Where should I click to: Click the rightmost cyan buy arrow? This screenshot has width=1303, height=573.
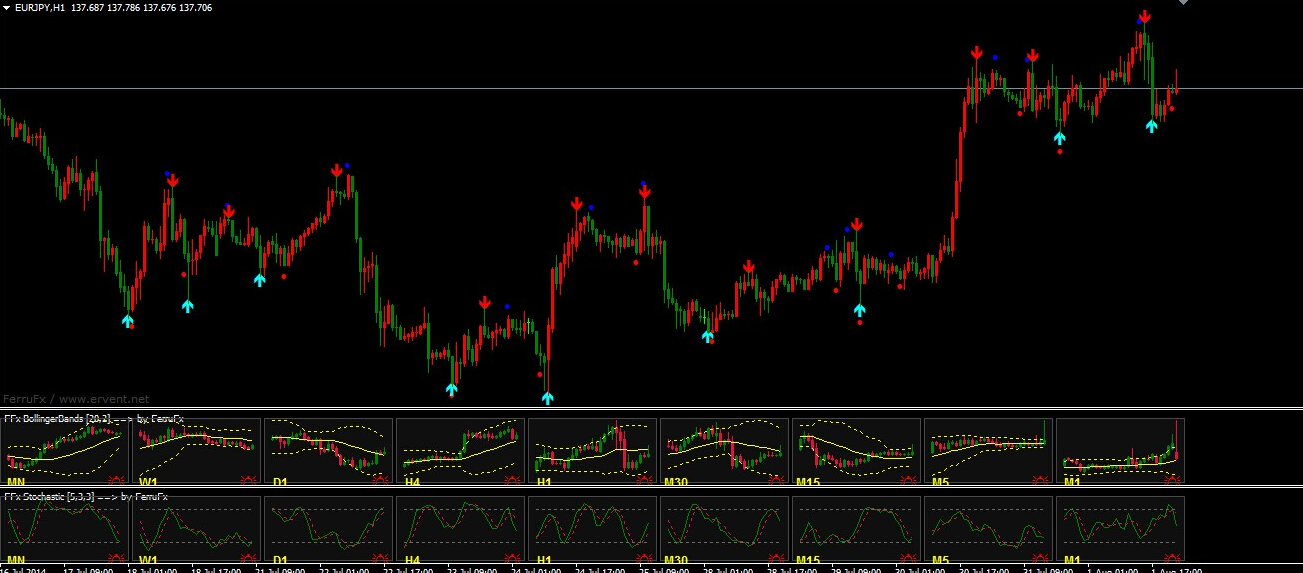[x=1151, y=125]
